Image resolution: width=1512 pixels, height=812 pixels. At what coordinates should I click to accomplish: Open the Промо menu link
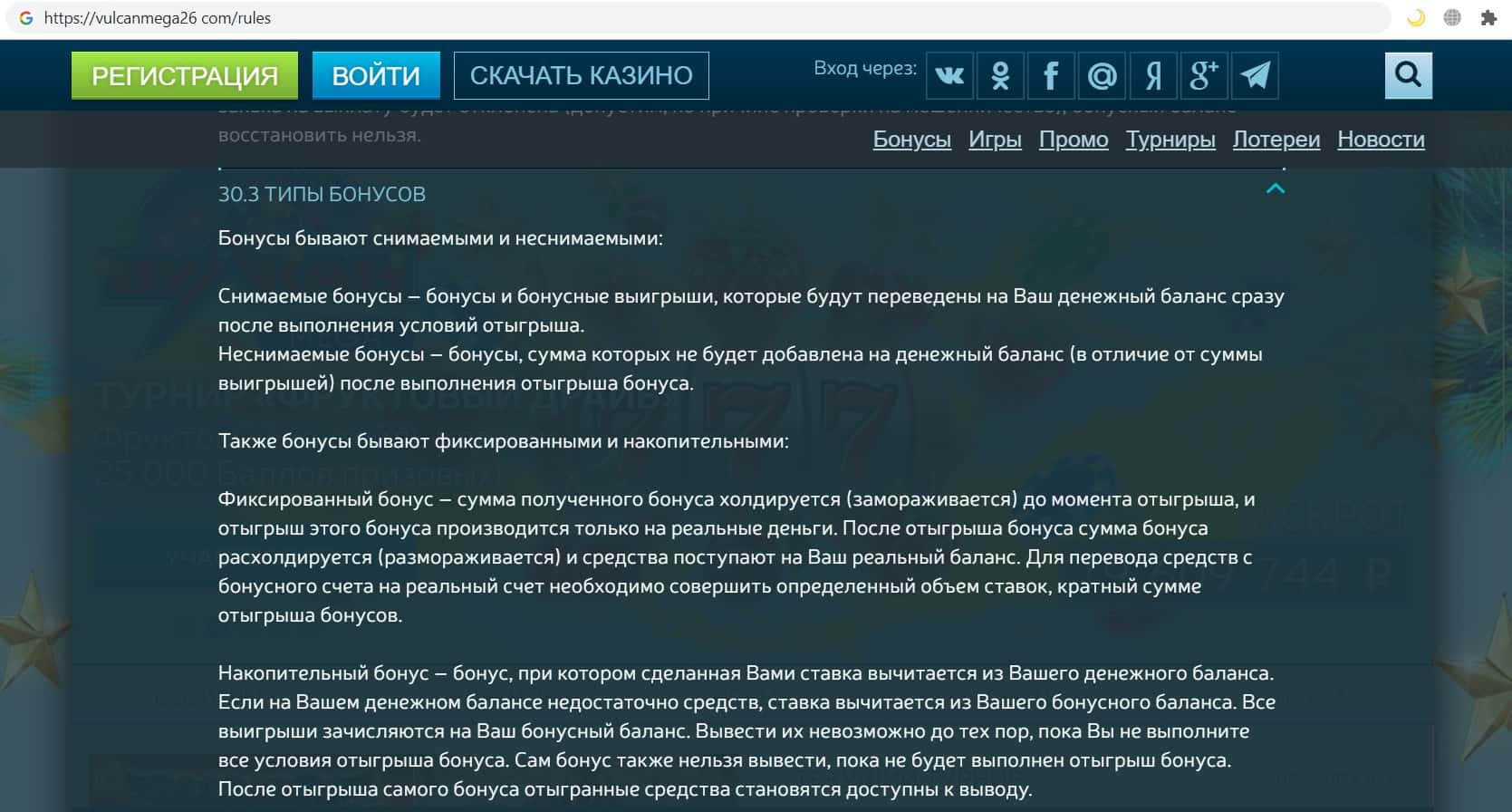pyautogui.click(x=1074, y=140)
